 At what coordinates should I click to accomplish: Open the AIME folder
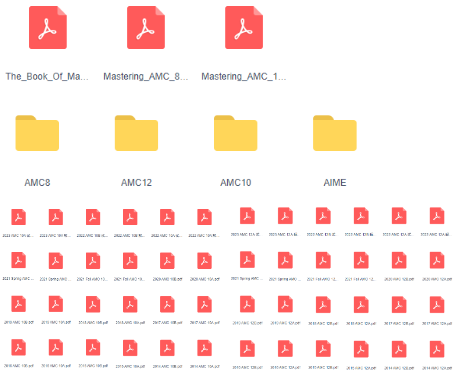[335, 133]
